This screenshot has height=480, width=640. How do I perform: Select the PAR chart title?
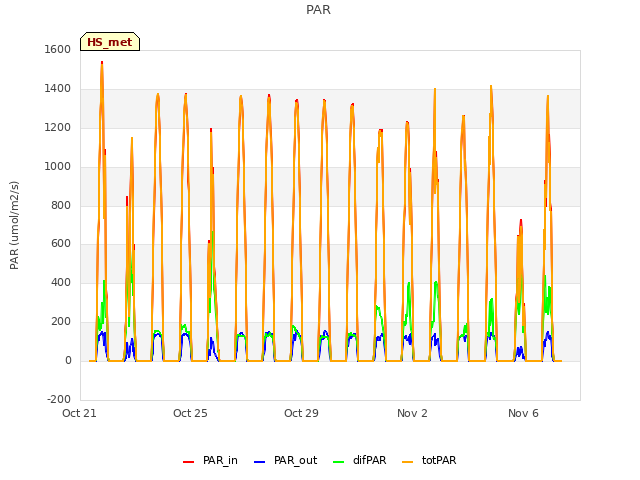pyautogui.click(x=318, y=10)
